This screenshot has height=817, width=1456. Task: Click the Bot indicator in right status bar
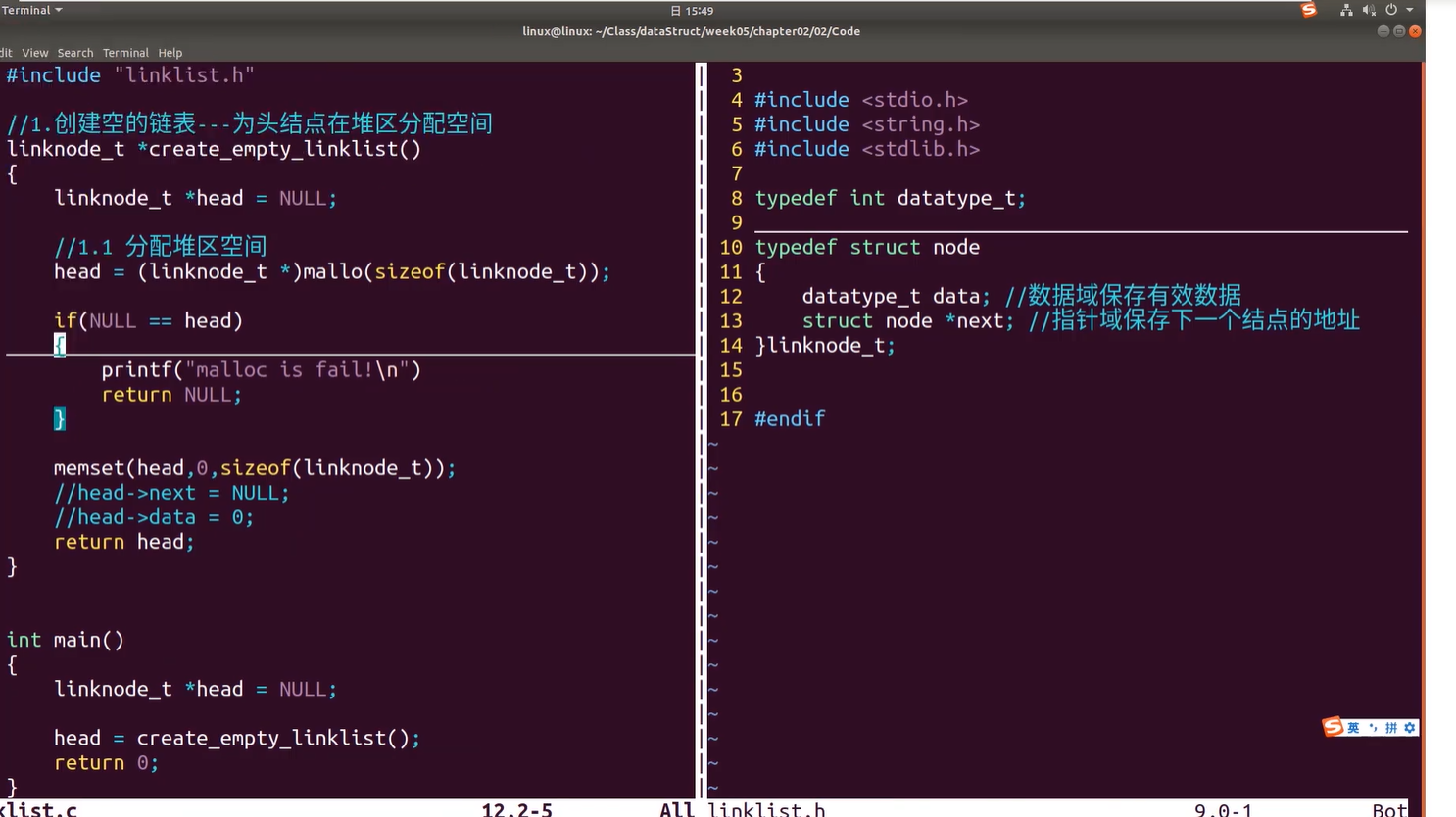pos(1389,810)
